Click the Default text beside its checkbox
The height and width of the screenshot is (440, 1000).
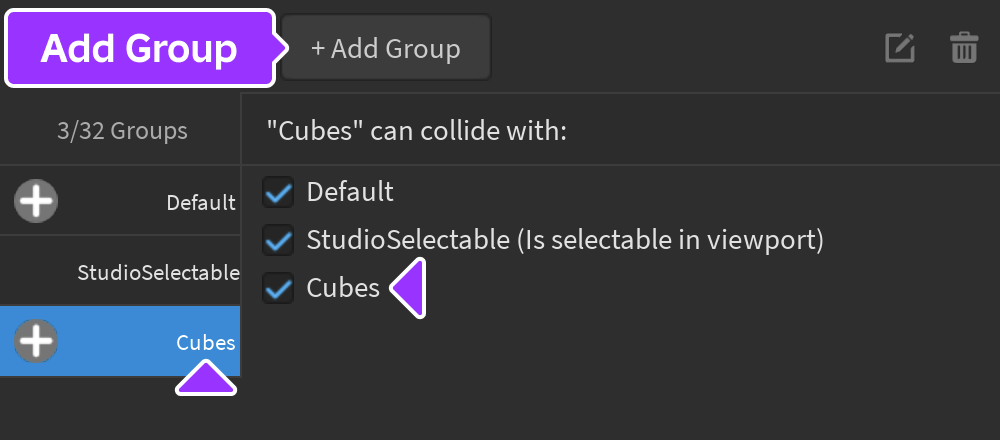pos(350,191)
